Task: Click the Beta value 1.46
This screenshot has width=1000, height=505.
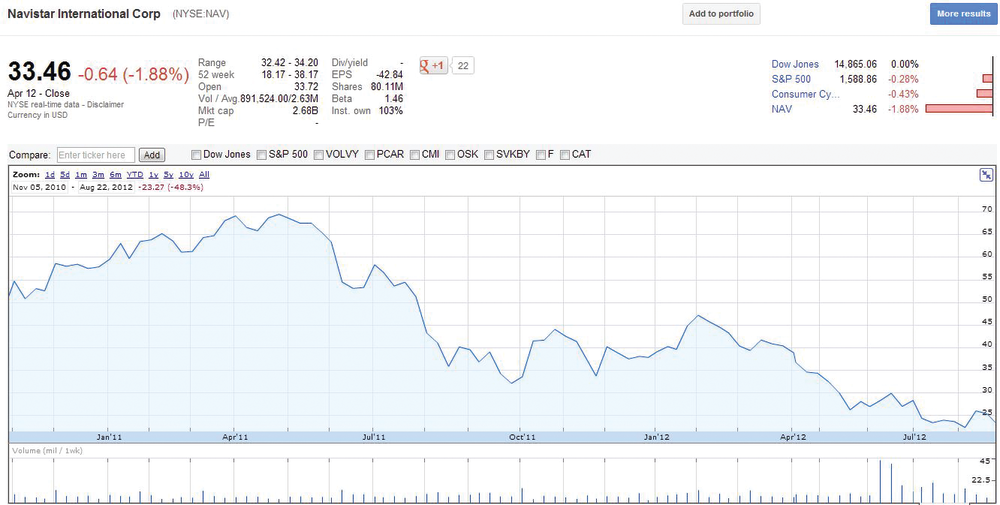Action: (392, 99)
